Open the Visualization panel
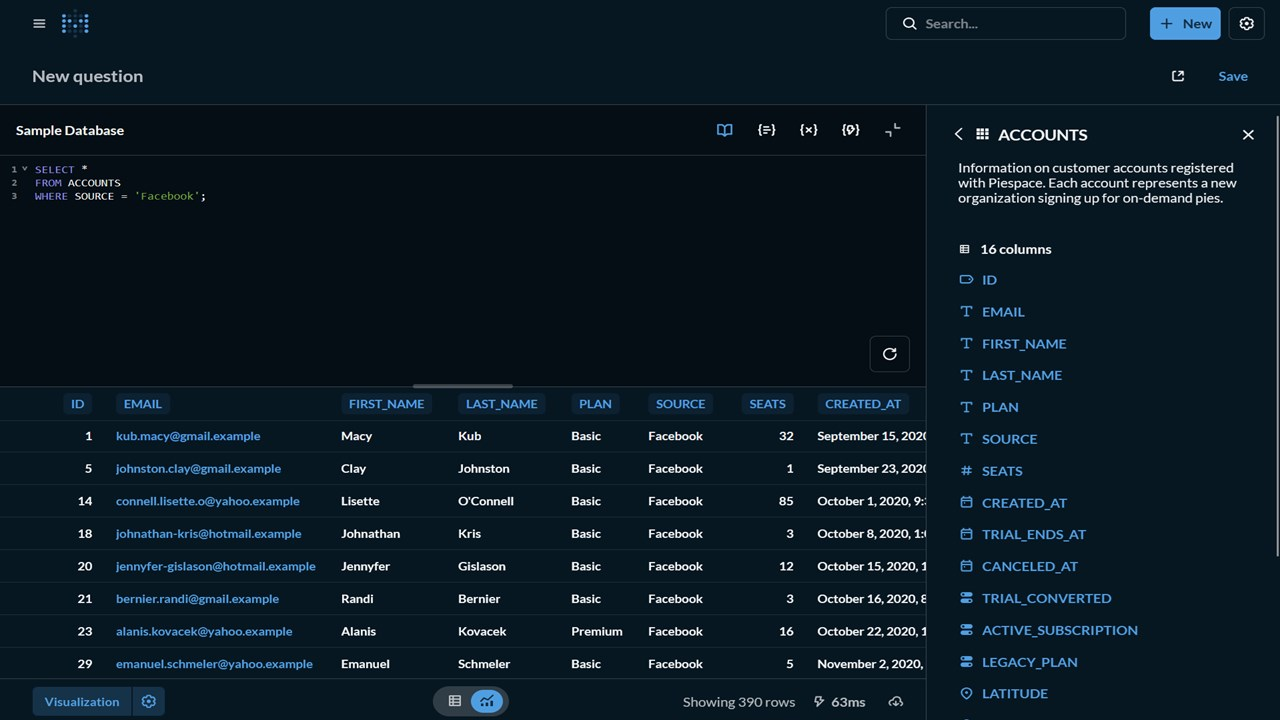1280x720 pixels. point(81,701)
